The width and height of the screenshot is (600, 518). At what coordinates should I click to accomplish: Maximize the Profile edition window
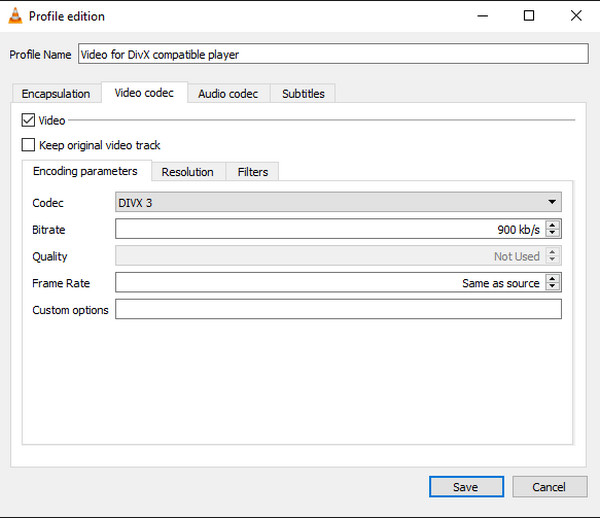pyautogui.click(x=529, y=16)
